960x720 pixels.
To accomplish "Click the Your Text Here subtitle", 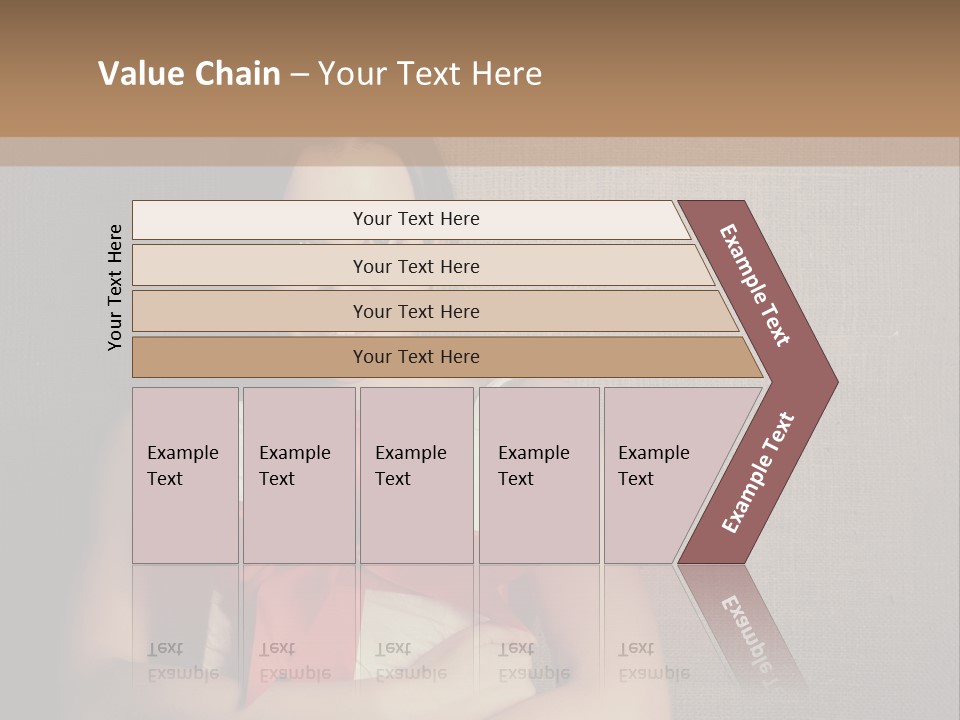I will pyautogui.click(x=430, y=74).
